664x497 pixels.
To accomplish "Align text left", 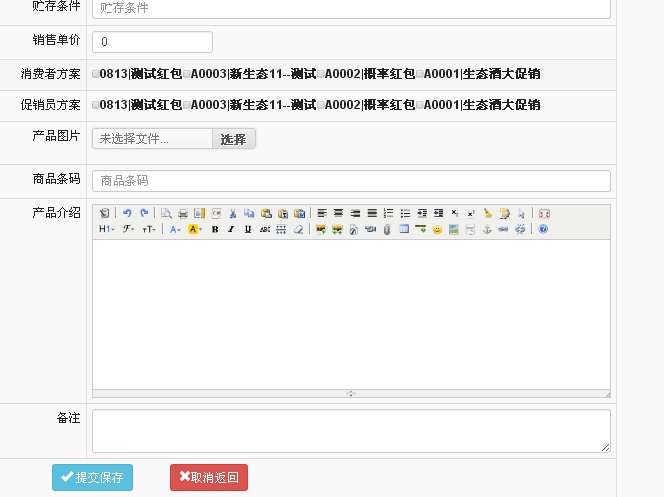I will [322, 213].
